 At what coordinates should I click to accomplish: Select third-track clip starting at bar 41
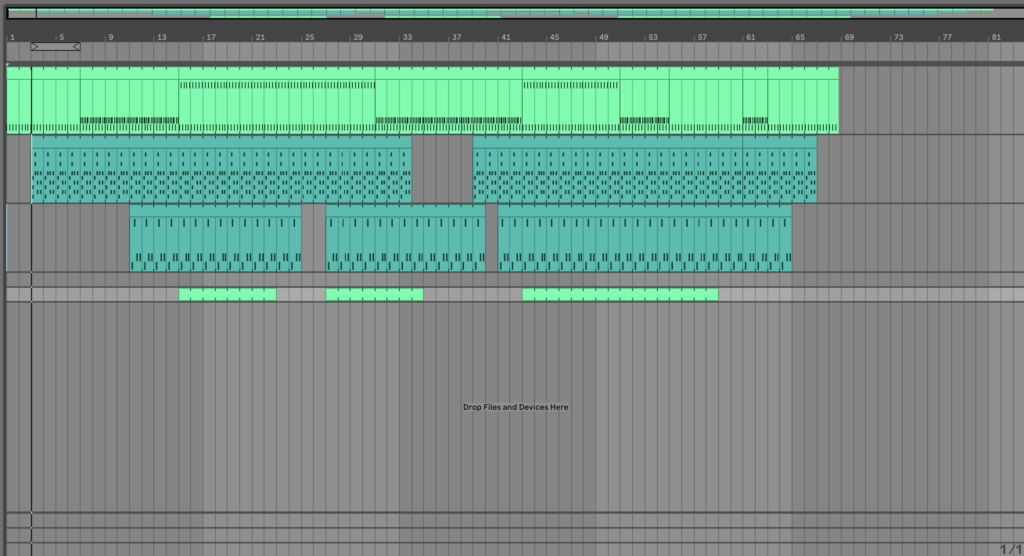[645, 238]
